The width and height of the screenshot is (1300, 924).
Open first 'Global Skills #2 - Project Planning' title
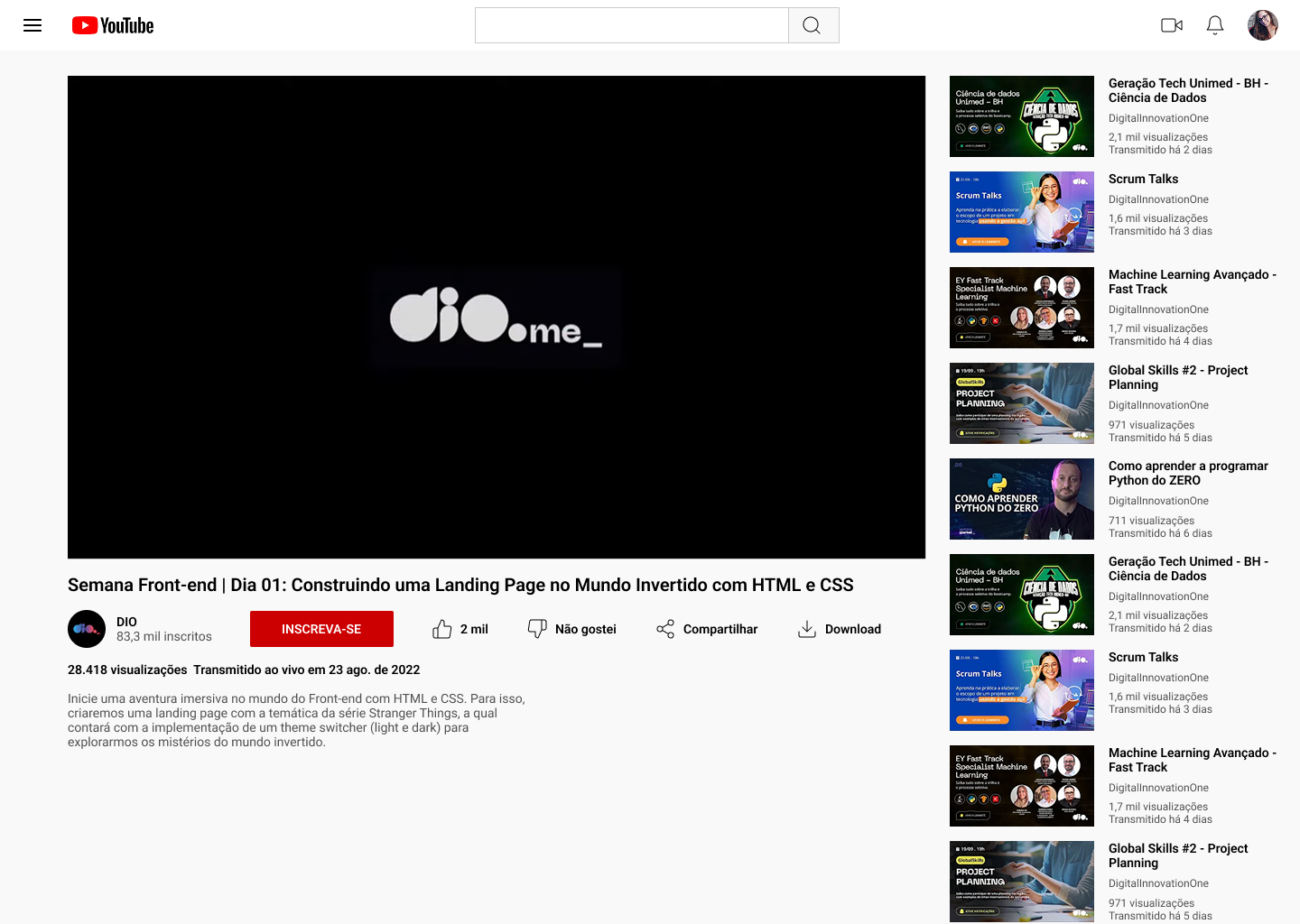click(1178, 377)
